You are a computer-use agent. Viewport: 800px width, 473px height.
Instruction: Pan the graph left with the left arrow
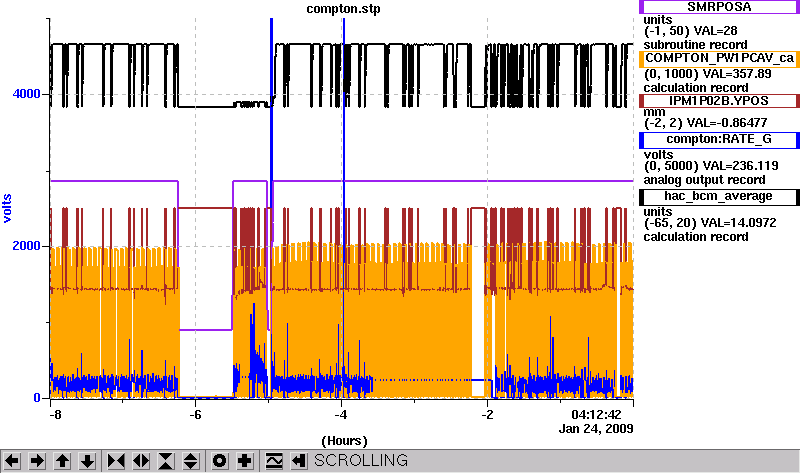tap(12, 461)
